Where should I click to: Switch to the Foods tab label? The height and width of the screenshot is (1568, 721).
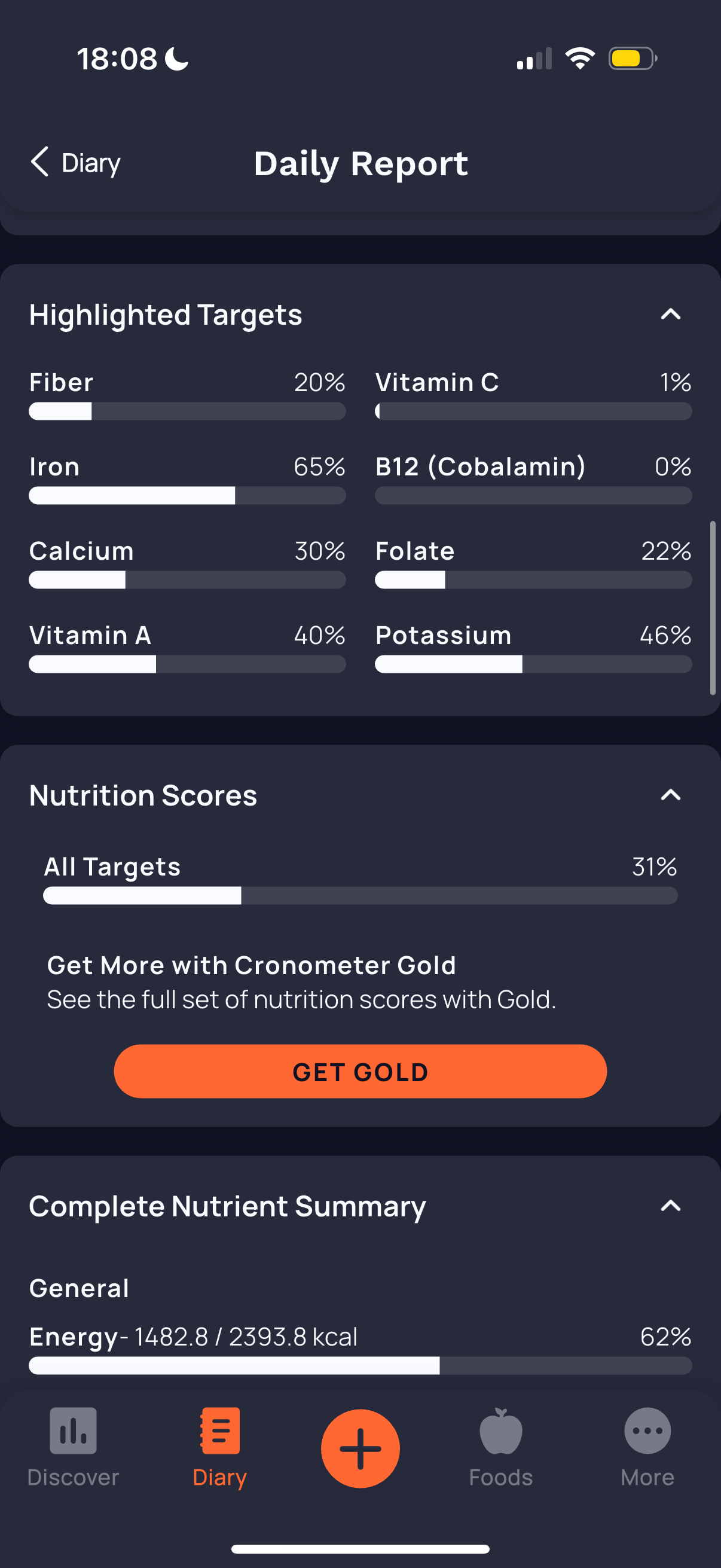coord(501,1477)
